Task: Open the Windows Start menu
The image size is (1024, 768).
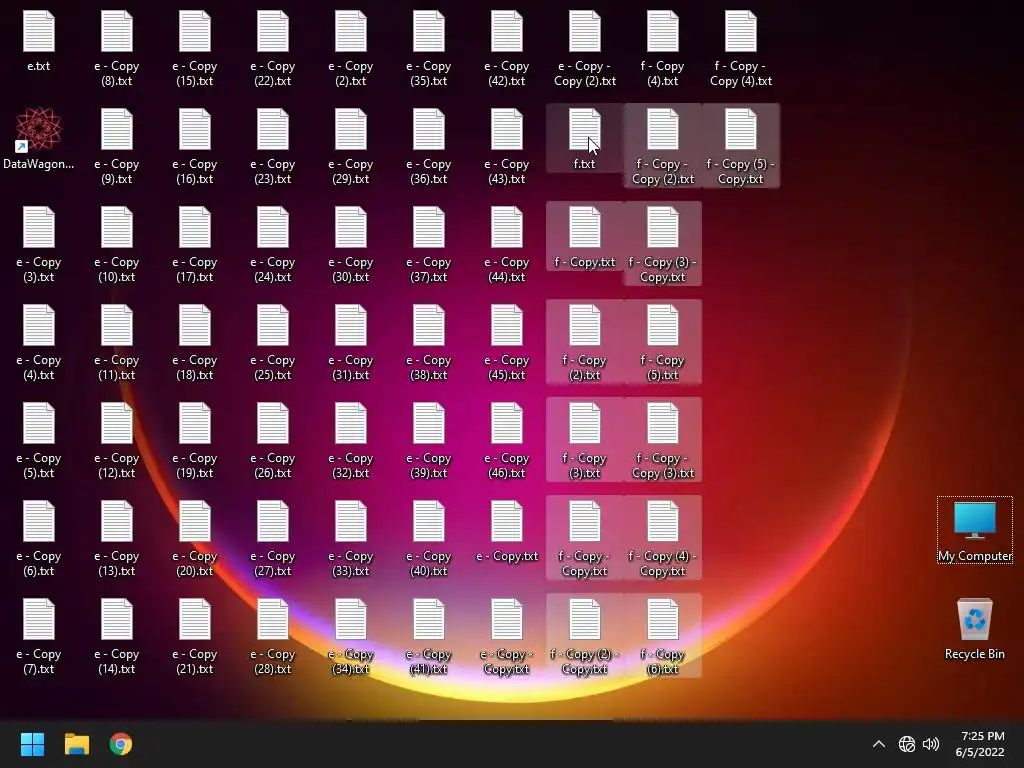Action: [x=32, y=744]
